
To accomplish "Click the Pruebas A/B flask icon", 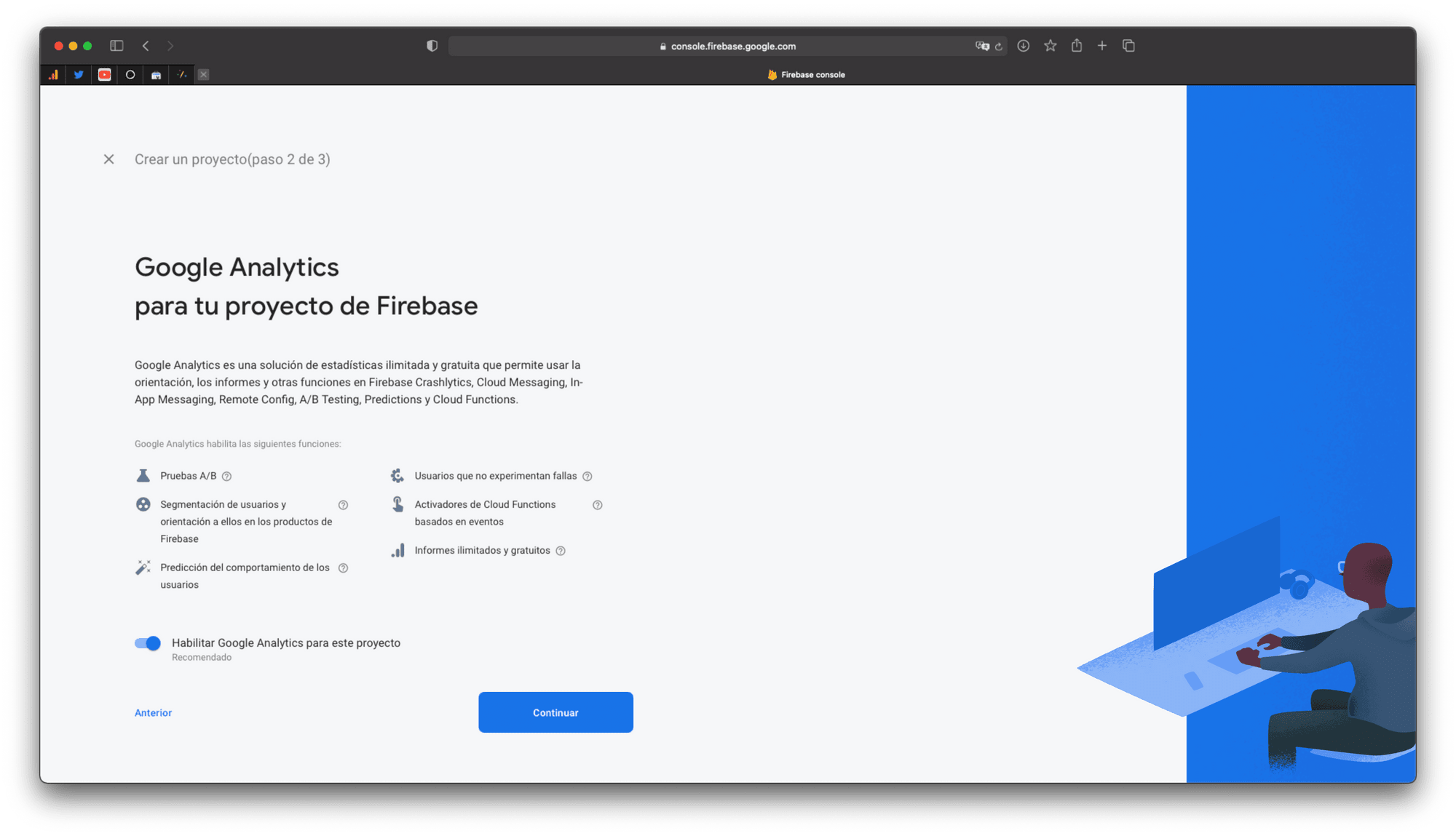I will 143,476.
